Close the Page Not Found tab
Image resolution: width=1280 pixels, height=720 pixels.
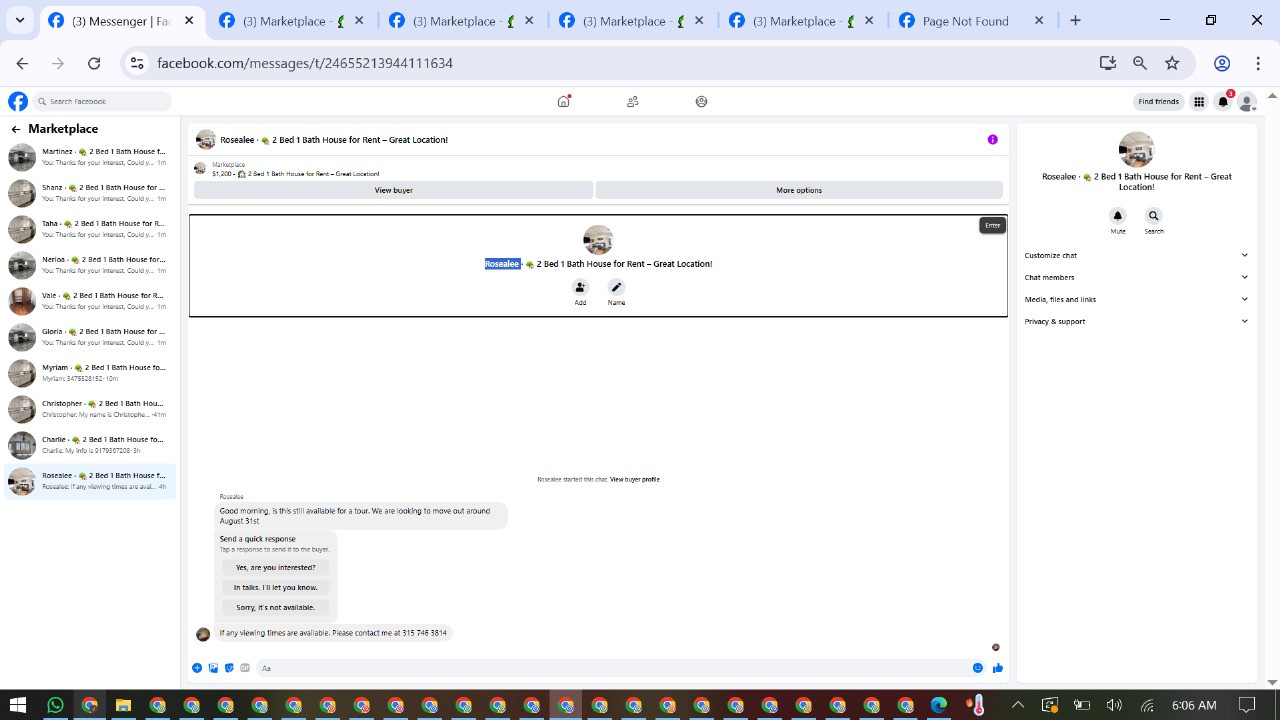pyautogui.click(x=1039, y=21)
